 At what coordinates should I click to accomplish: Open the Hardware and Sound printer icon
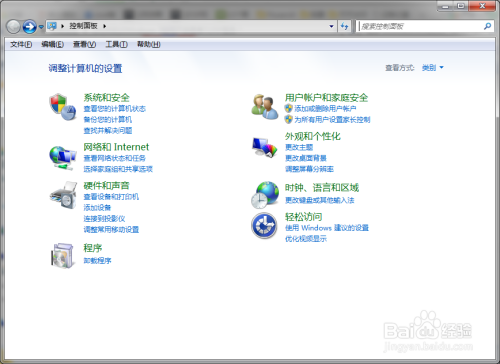pyautogui.click(x=63, y=195)
